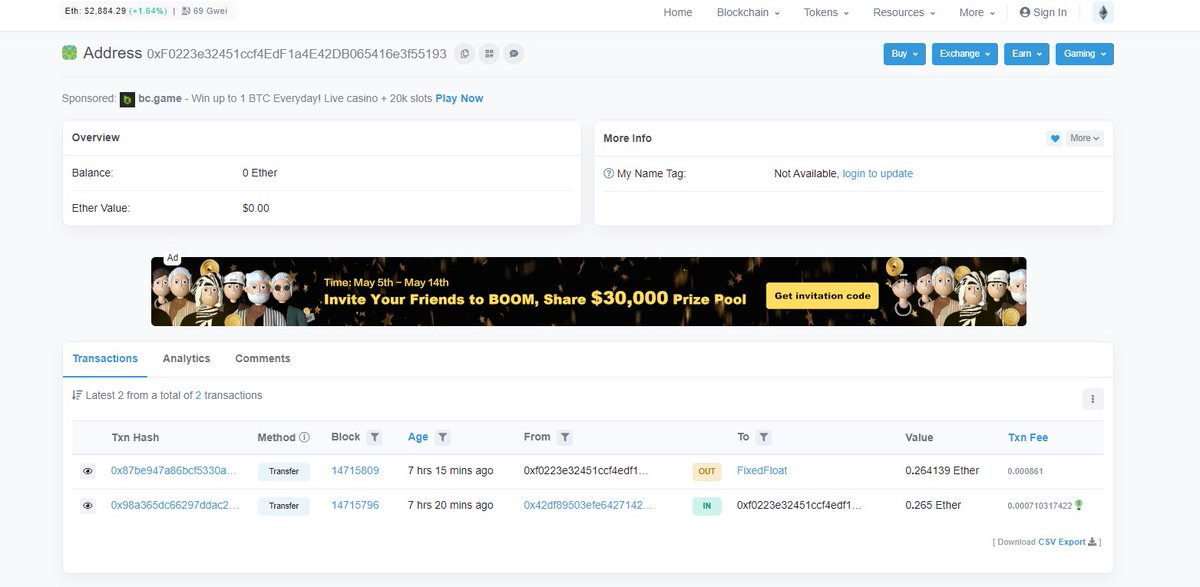This screenshot has height=587, width=1200.
Task: Expand the Buy dropdown button
Action: 904,54
